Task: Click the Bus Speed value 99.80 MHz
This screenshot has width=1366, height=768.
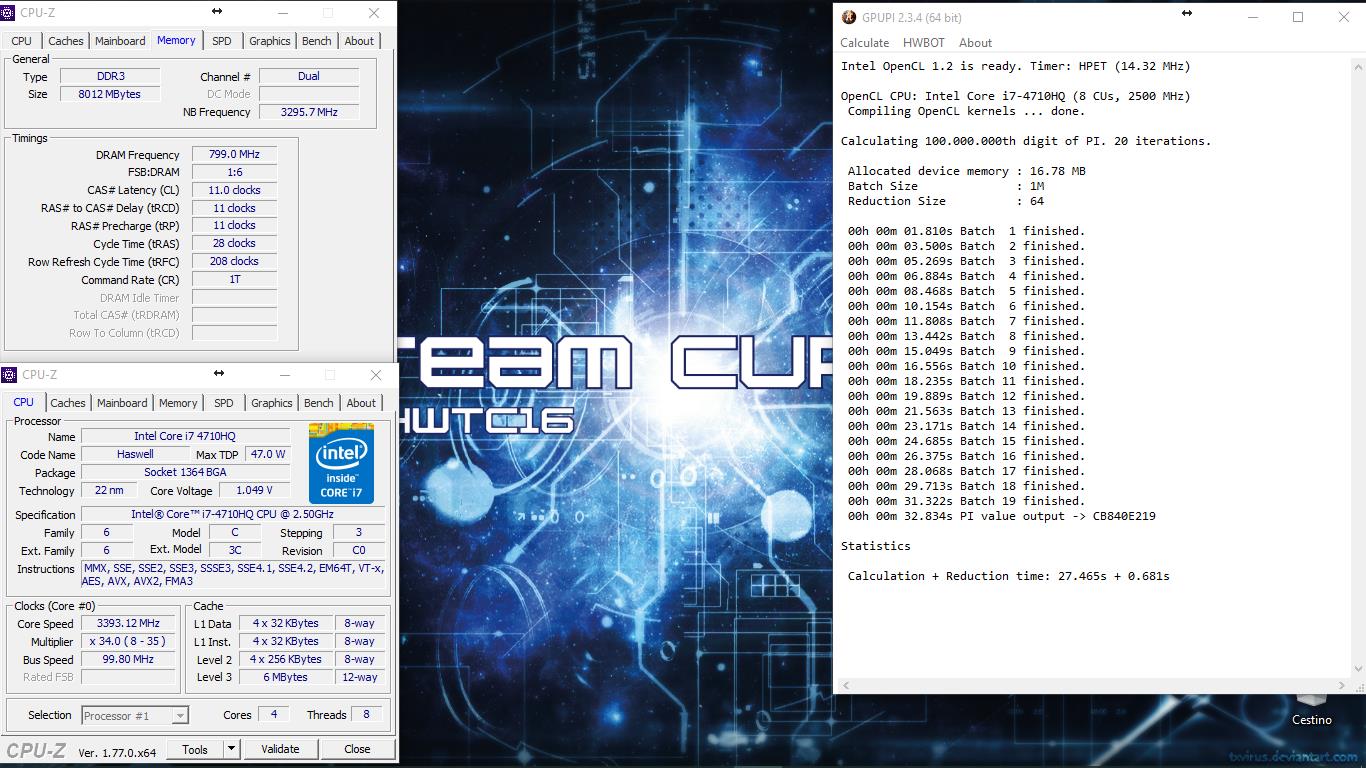Action: point(128,659)
